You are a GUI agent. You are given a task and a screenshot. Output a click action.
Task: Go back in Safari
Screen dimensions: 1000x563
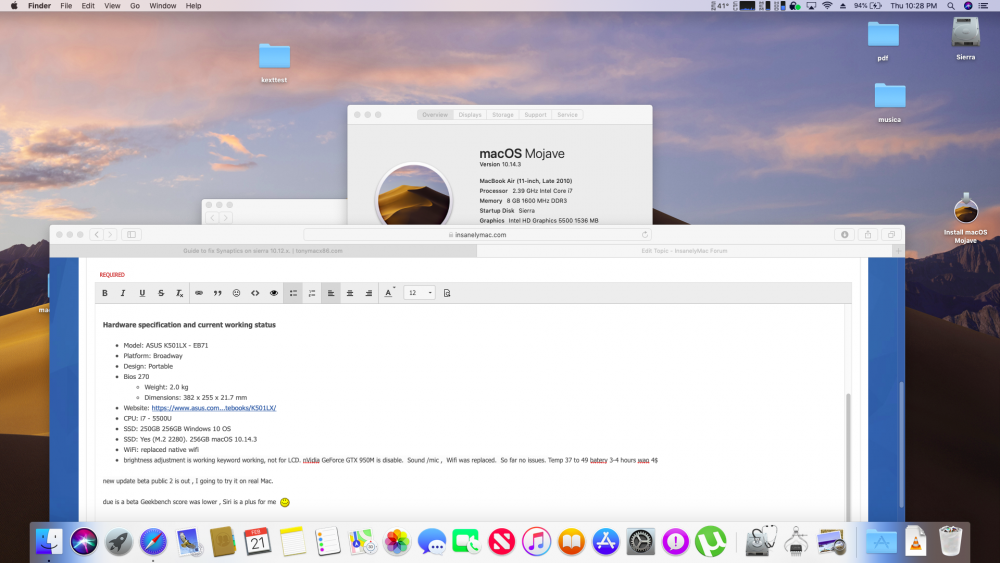[96, 235]
